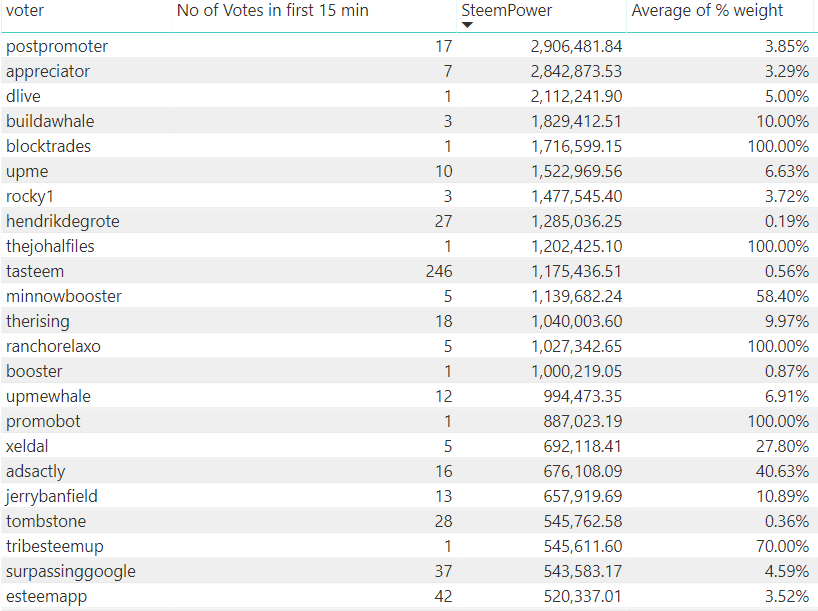818x611 pixels.
Task: Select the appreciator voter cell
Action: pyautogui.click(x=48, y=71)
